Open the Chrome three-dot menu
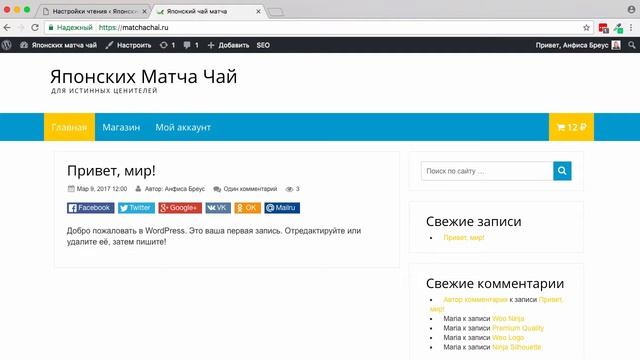The width and height of the screenshot is (640, 360). click(631, 27)
